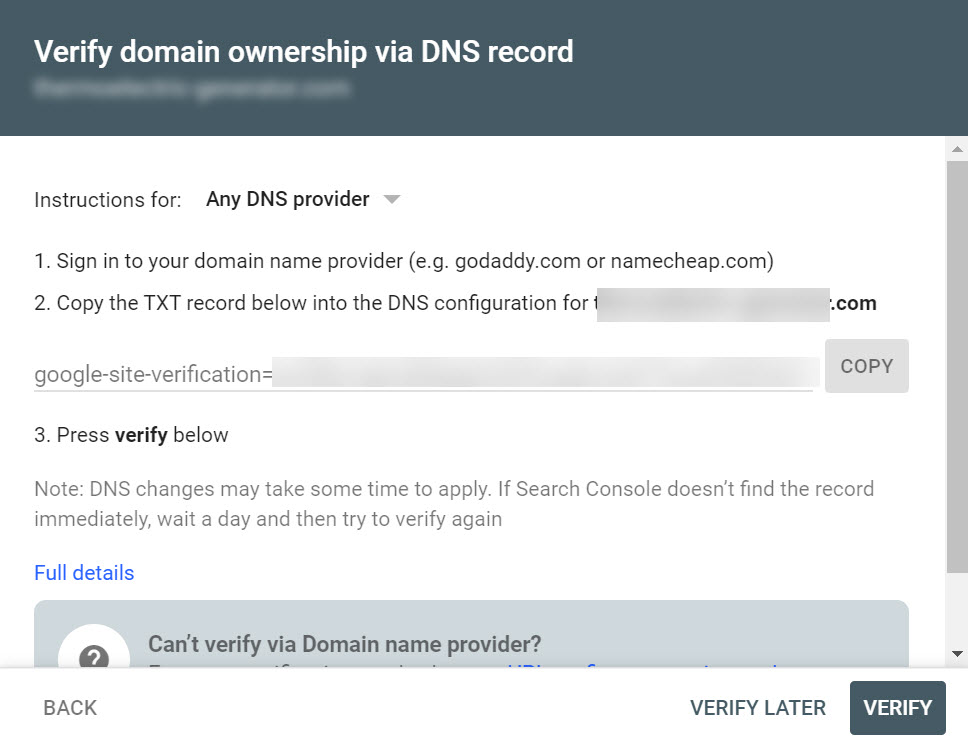Open the dropdown arrow beside Any DNS provider
This screenshot has height=751, width=968.
coord(392,199)
